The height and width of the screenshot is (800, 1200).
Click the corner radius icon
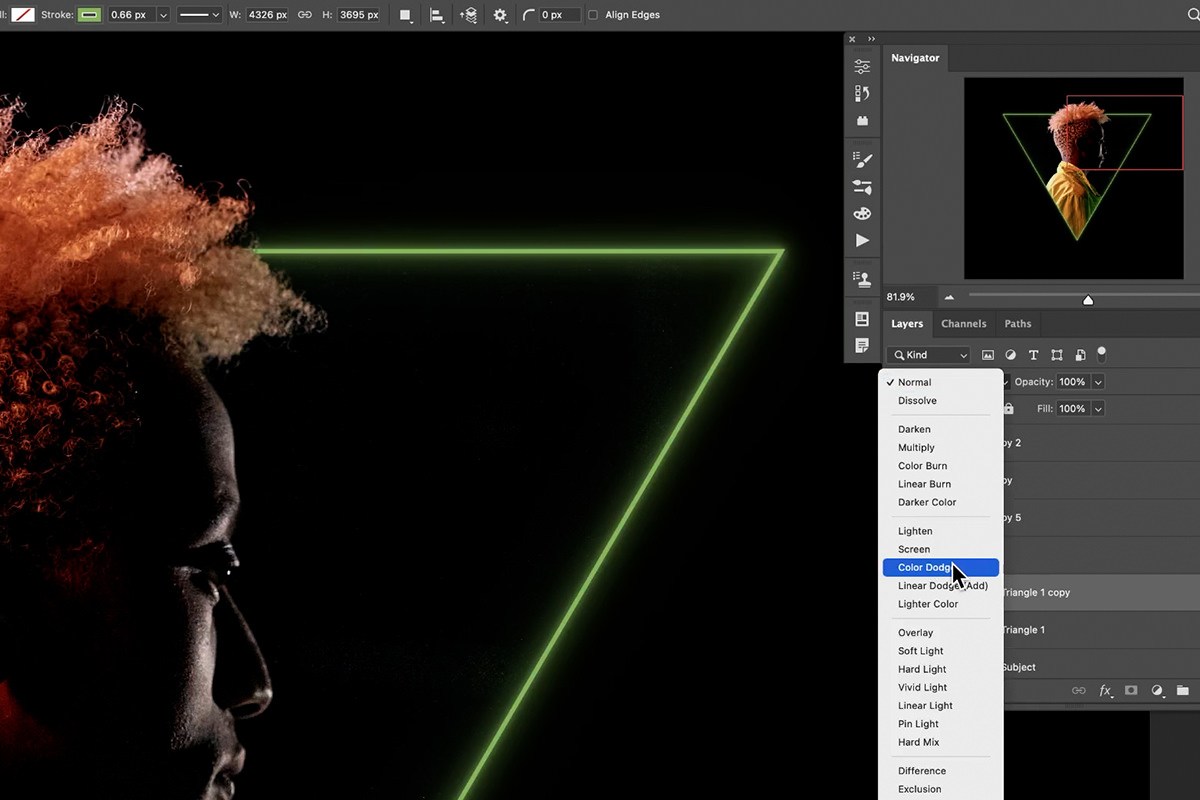[x=529, y=15]
